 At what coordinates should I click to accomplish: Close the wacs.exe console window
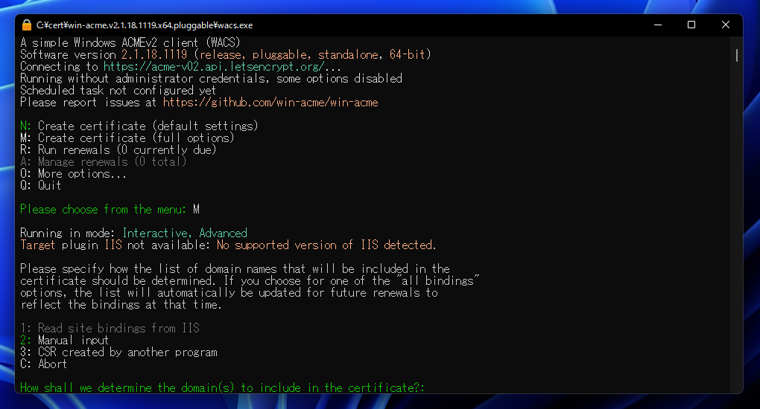725,25
